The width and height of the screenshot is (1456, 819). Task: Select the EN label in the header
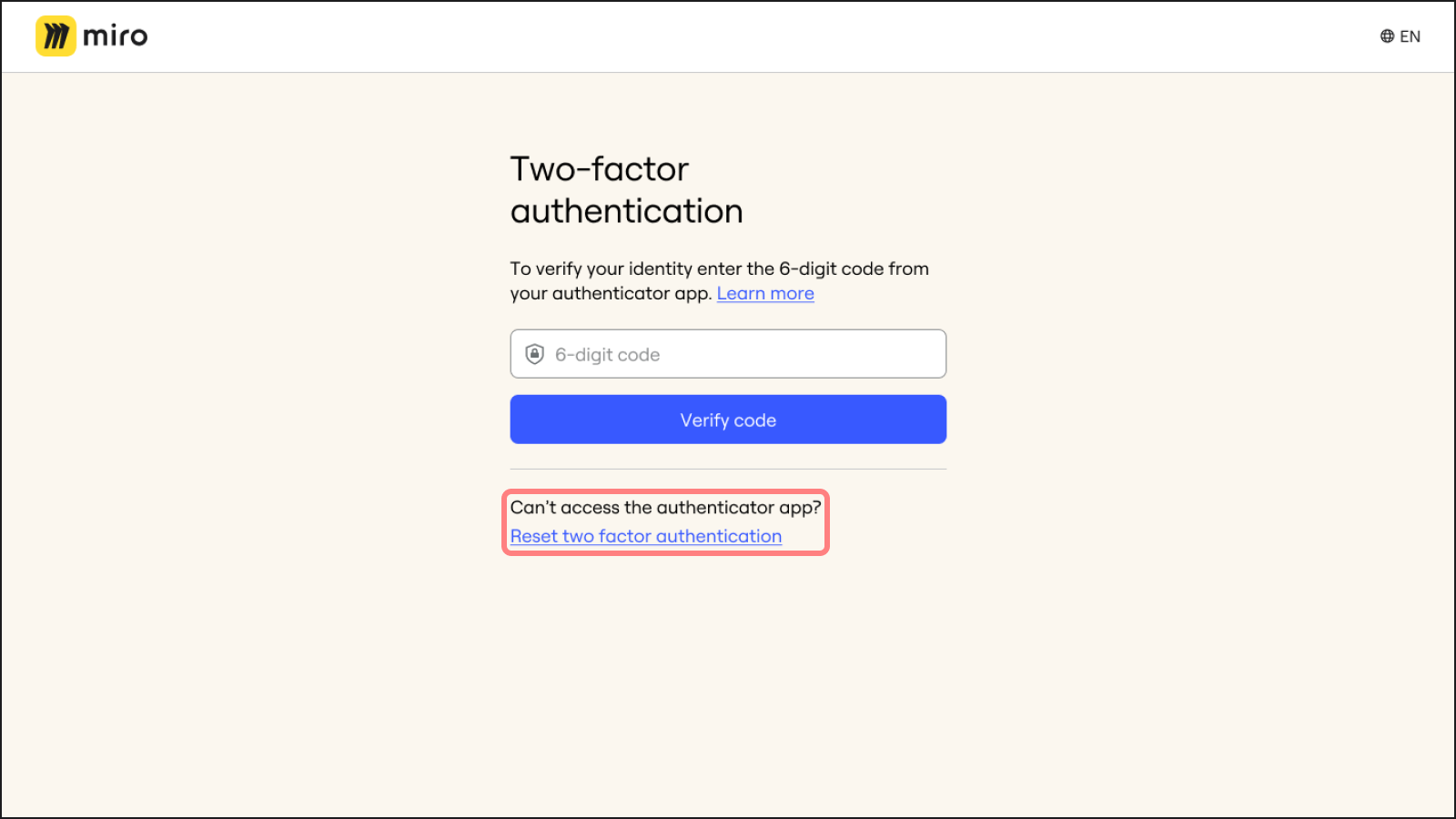pyautogui.click(x=1411, y=35)
